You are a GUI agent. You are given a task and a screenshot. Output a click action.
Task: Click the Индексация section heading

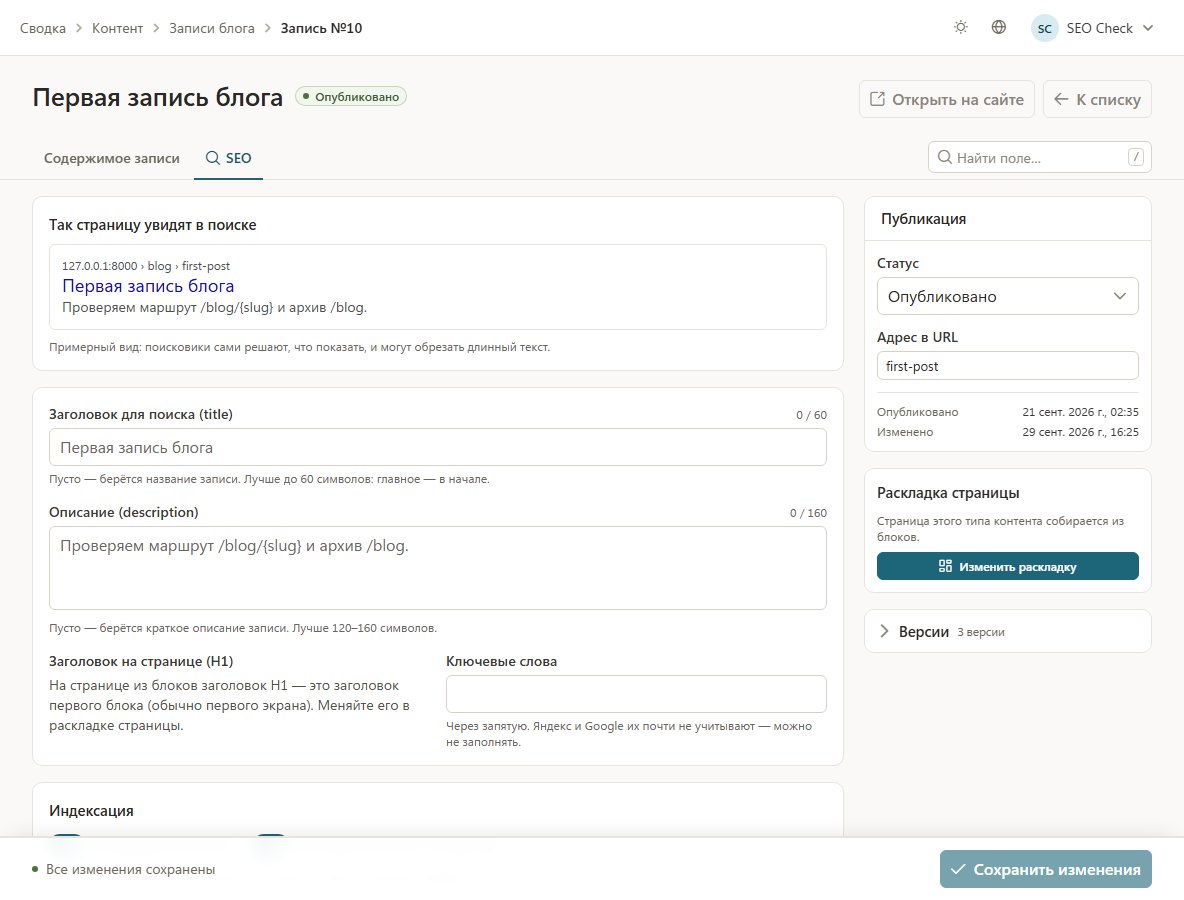coord(91,811)
